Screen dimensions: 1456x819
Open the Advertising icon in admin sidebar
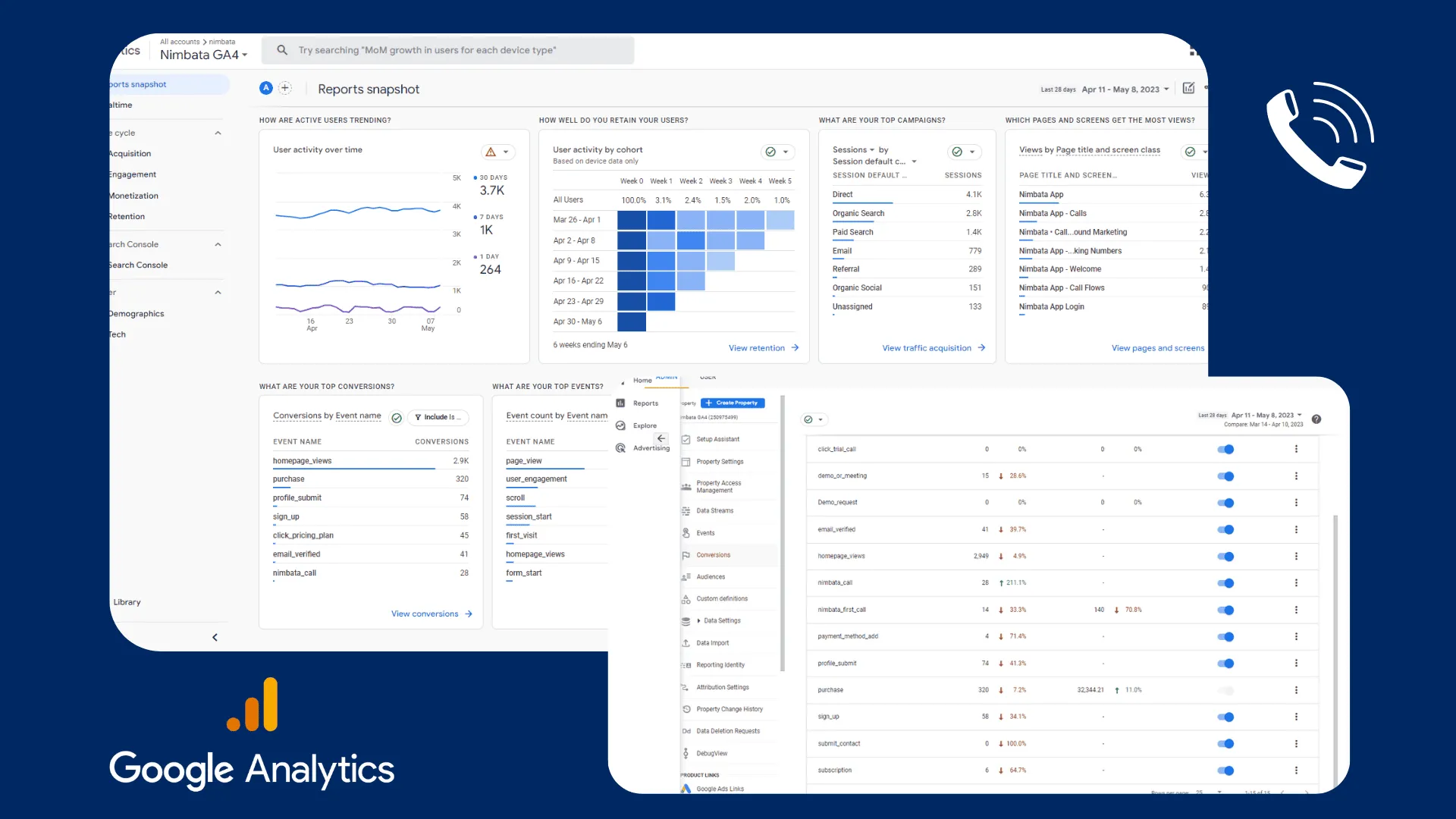(620, 448)
